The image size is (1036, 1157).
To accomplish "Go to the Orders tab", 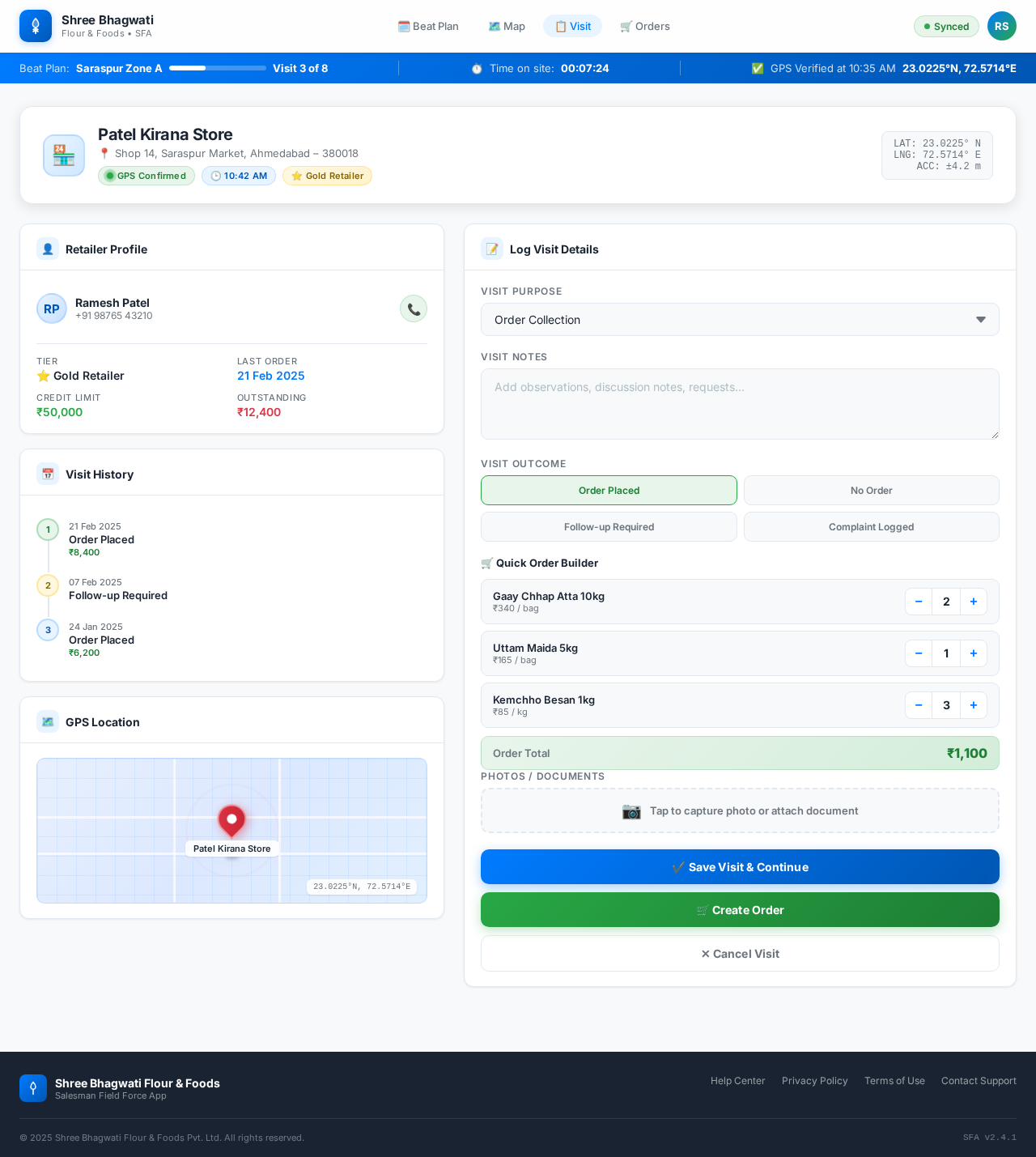I will click(645, 26).
